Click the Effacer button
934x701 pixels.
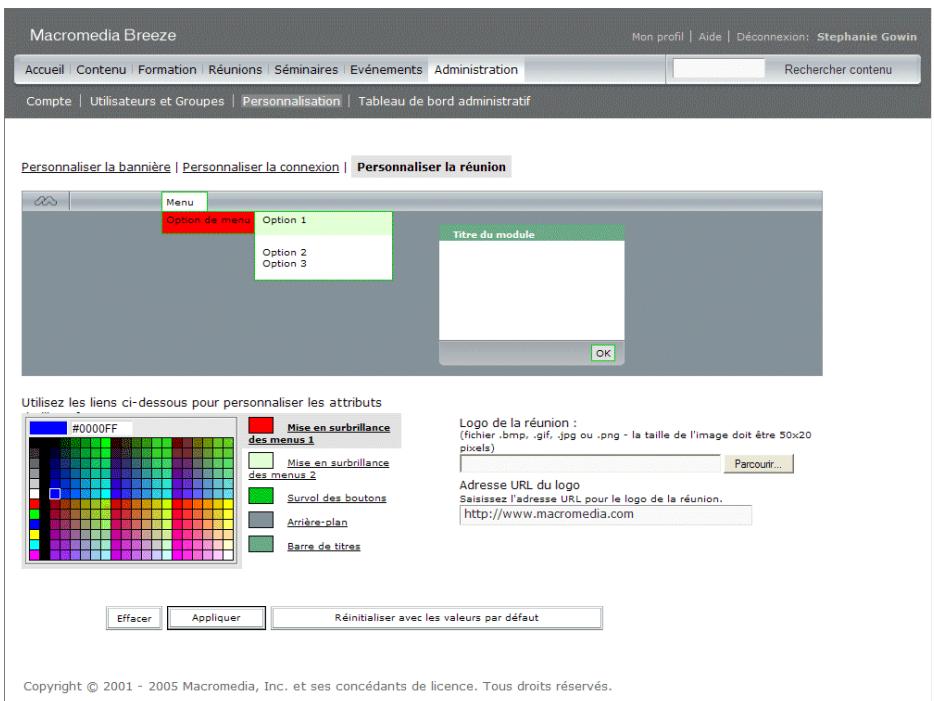[x=134, y=618]
